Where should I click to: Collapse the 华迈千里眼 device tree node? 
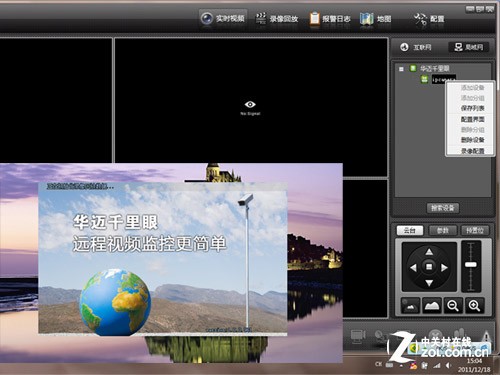[401, 69]
